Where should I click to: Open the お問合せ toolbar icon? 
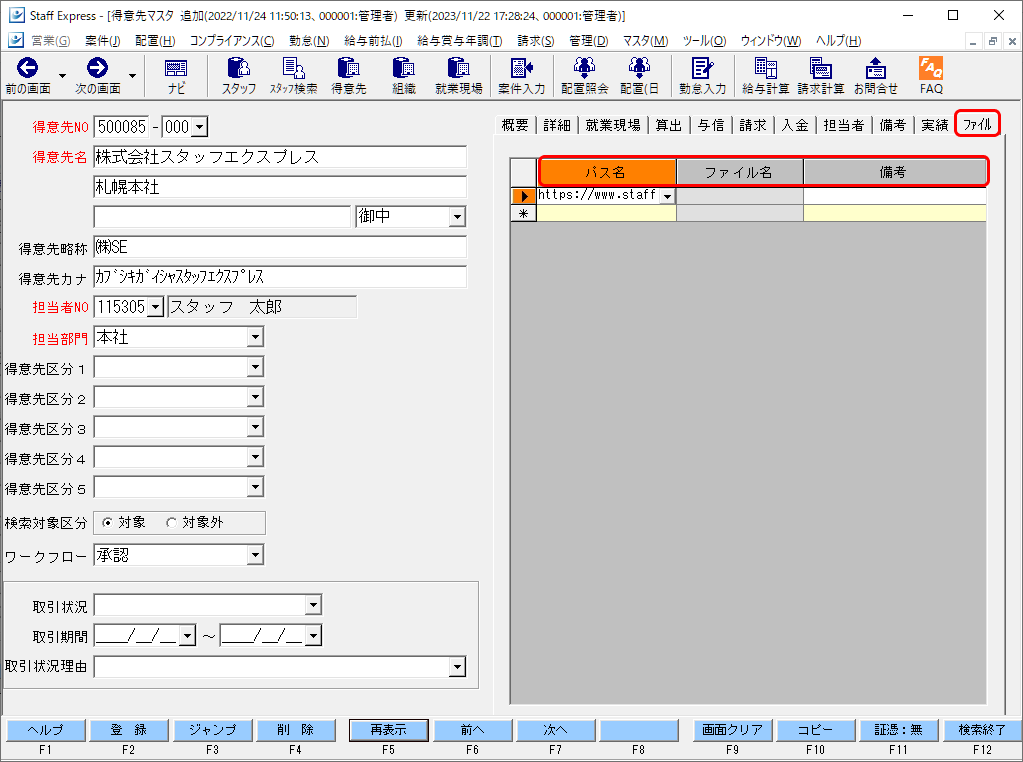[875, 69]
